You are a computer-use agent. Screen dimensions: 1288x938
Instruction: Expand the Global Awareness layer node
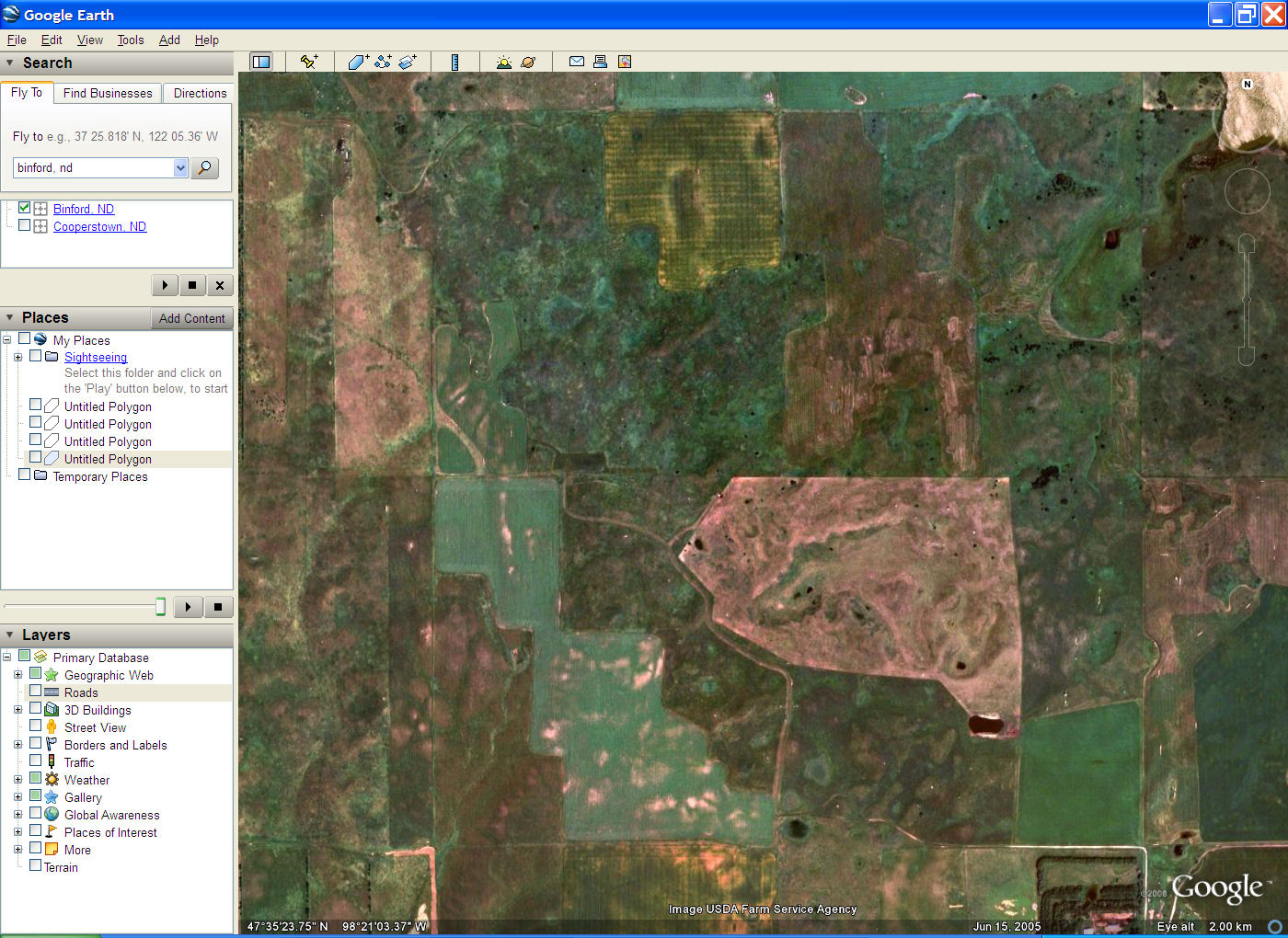pyautogui.click(x=17, y=815)
